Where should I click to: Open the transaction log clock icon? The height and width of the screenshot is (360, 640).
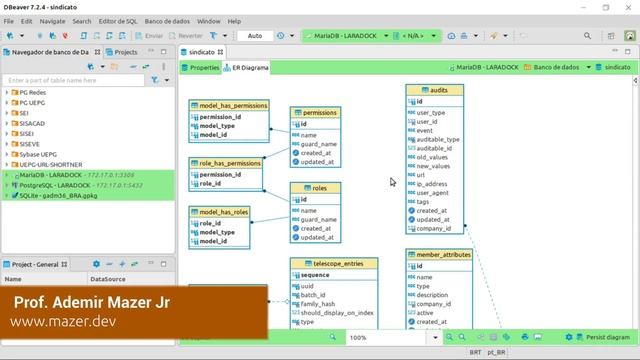(x=280, y=36)
